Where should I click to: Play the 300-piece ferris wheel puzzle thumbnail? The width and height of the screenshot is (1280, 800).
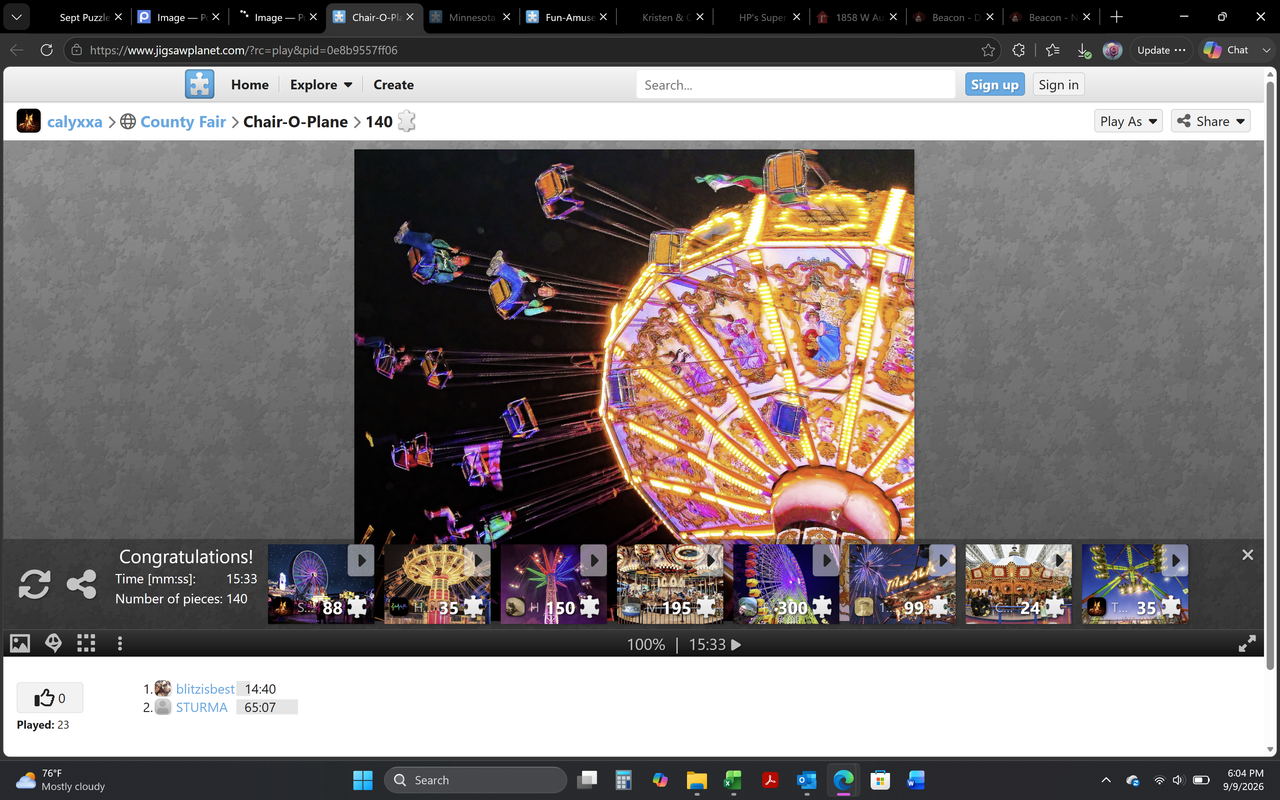tap(786, 584)
